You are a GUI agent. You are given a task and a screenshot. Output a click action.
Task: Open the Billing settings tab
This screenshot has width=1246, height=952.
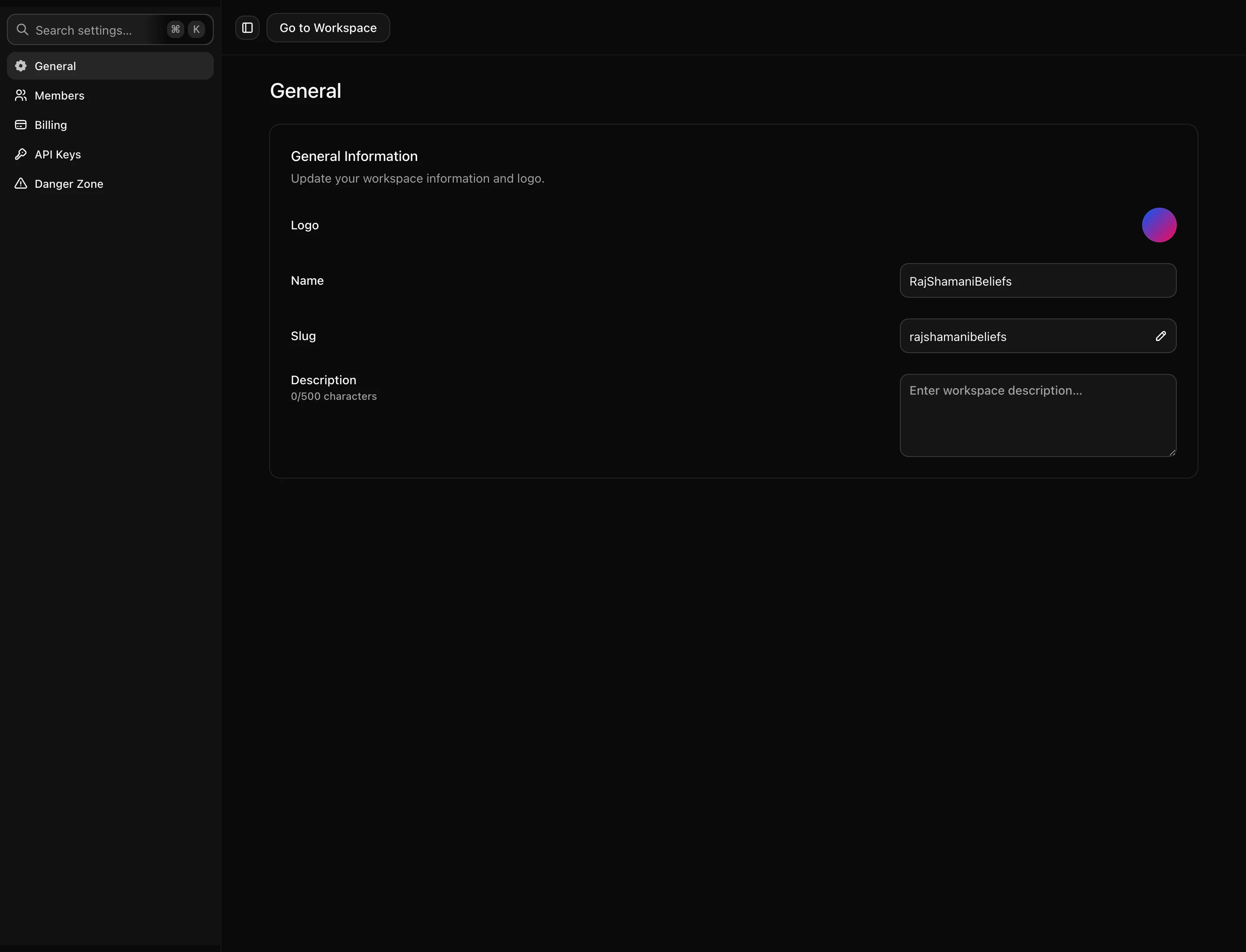pyautogui.click(x=110, y=125)
